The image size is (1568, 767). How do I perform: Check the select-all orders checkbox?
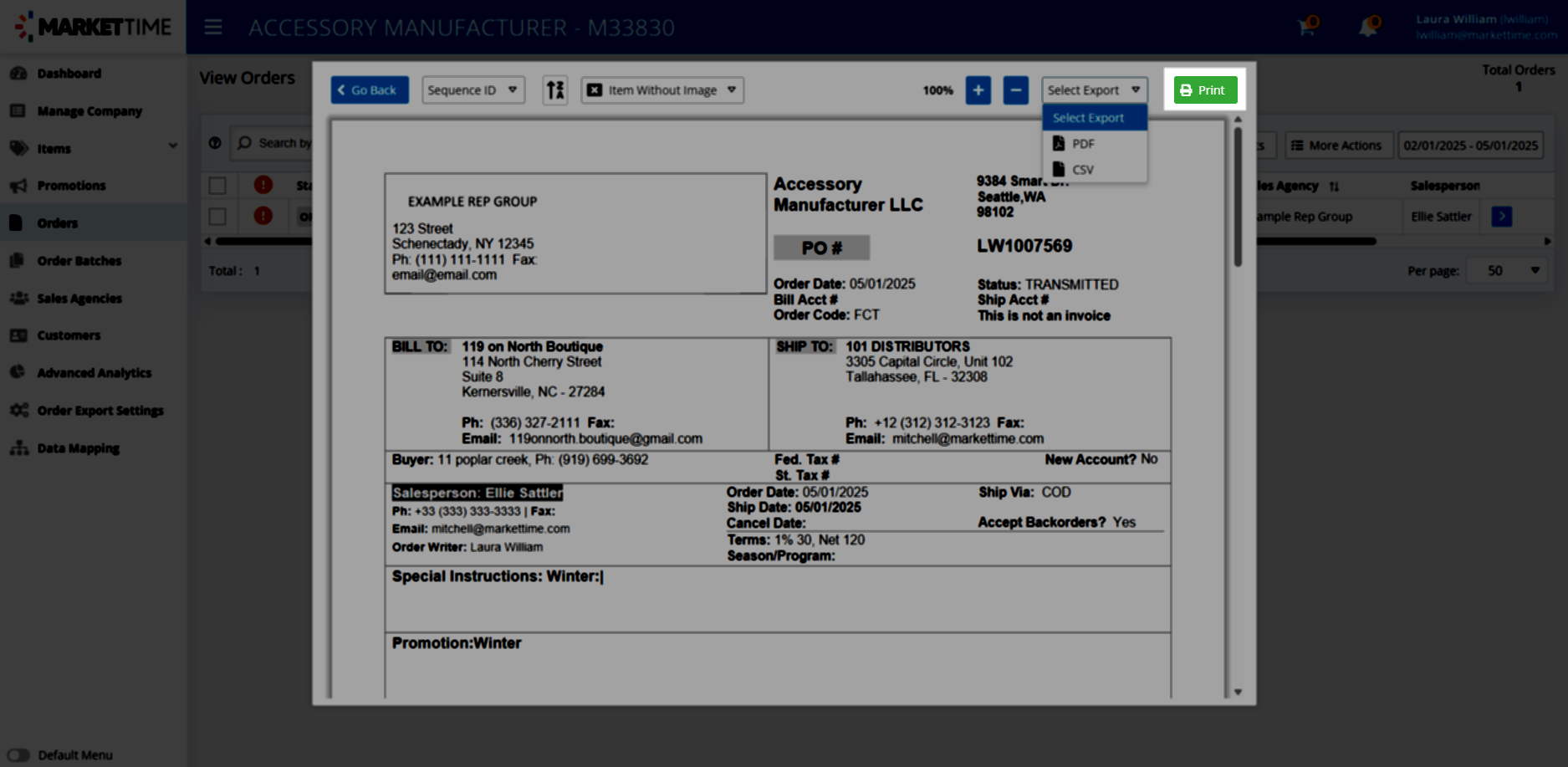click(x=217, y=186)
